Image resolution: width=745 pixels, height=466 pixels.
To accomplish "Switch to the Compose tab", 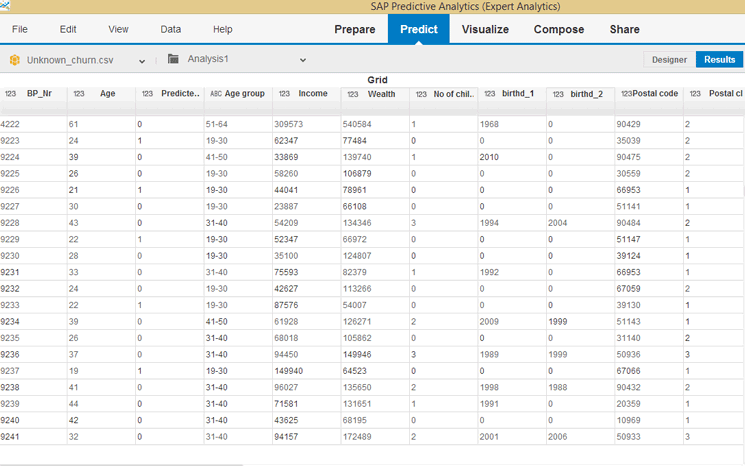I will pyautogui.click(x=559, y=29).
